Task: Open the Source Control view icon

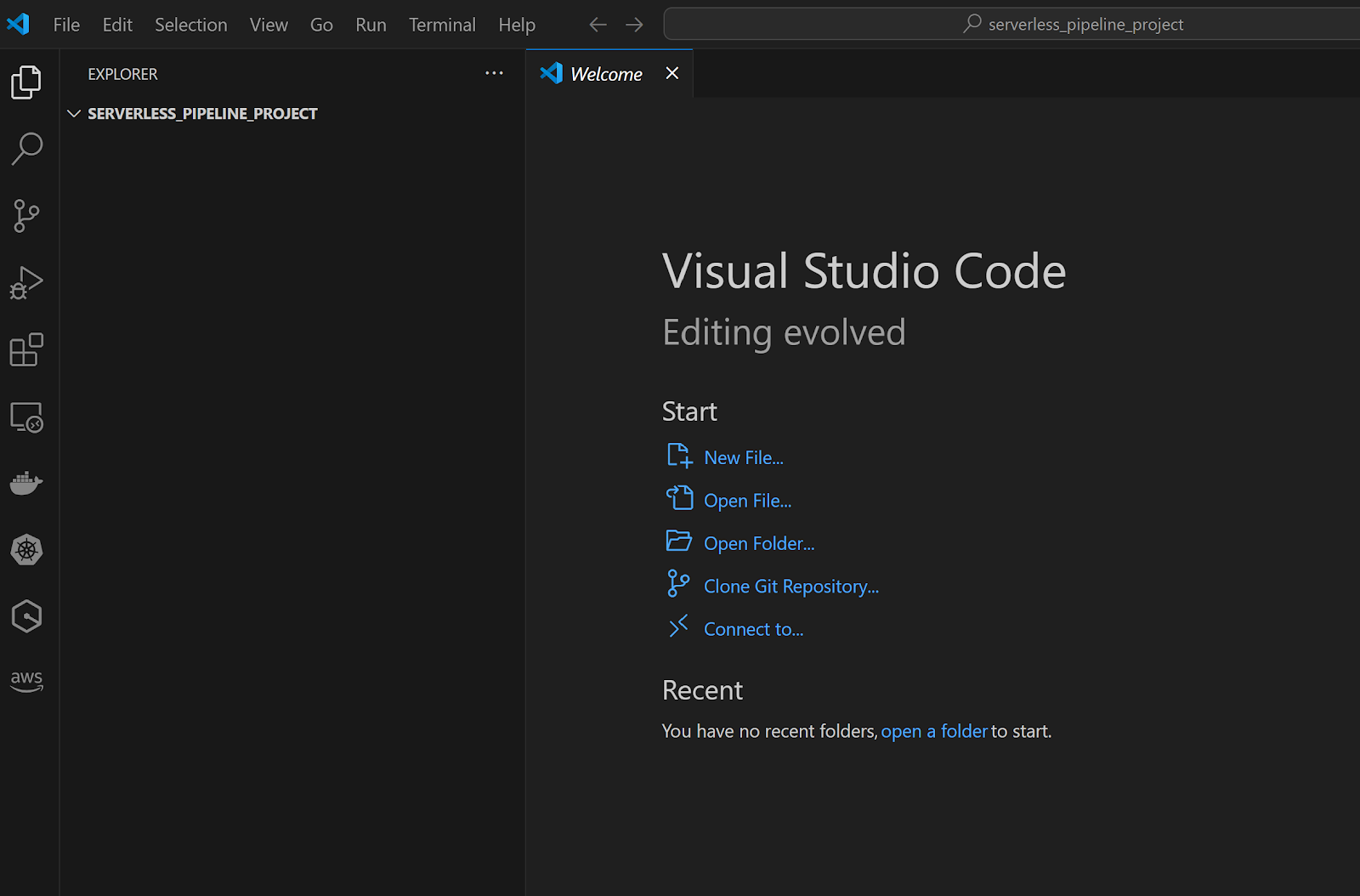Action: pos(26,216)
